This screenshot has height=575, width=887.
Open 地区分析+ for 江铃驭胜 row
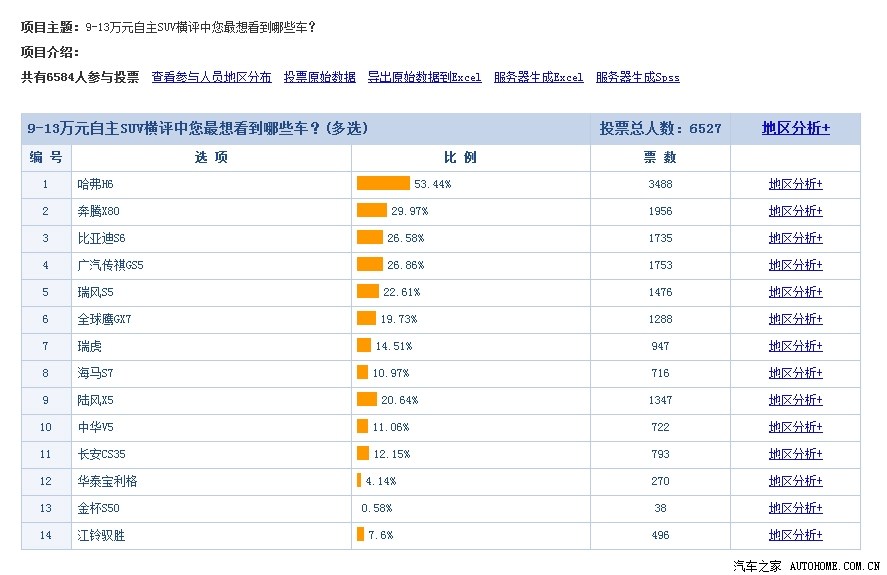[x=795, y=535]
